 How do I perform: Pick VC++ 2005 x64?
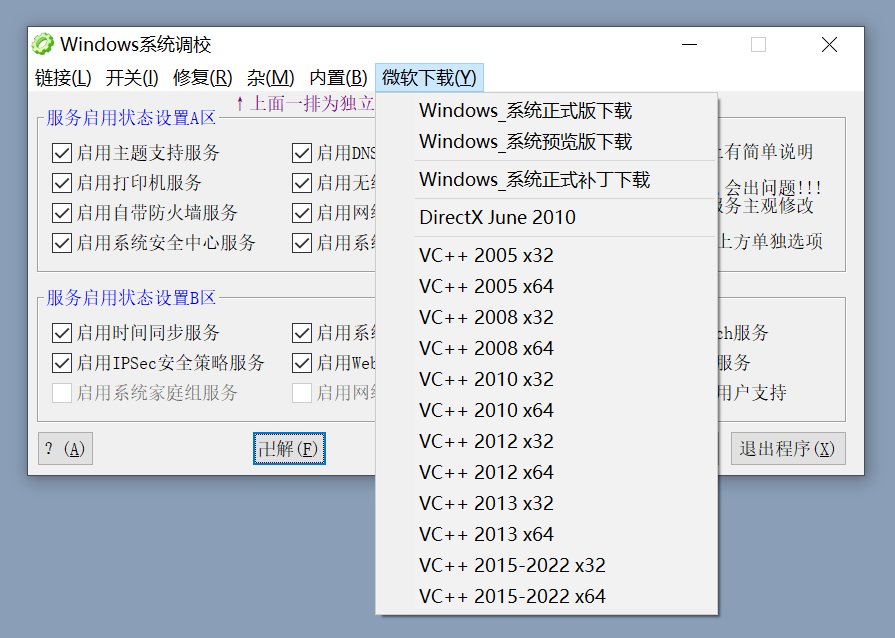point(546,286)
